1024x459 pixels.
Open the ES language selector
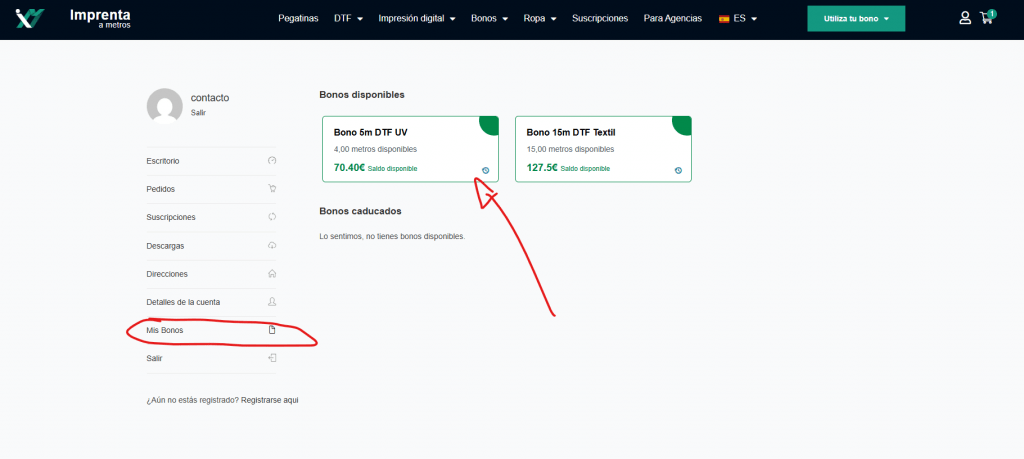click(738, 18)
